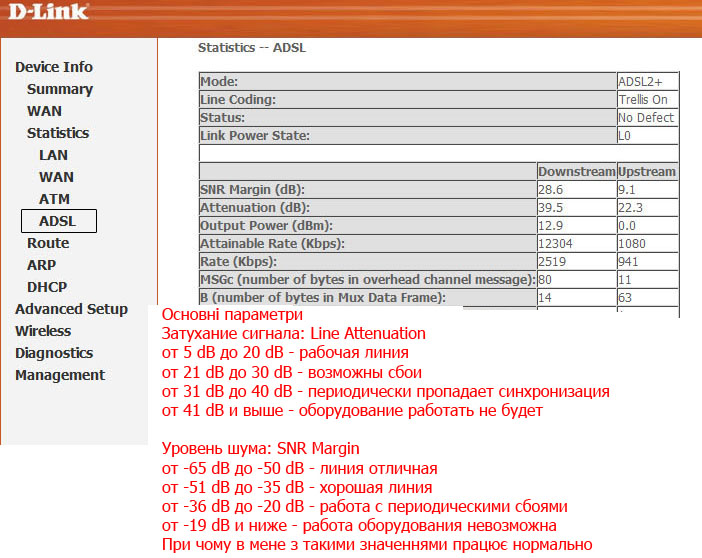Click upstream B value '63'
The image size is (702, 558).
pos(625,297)
